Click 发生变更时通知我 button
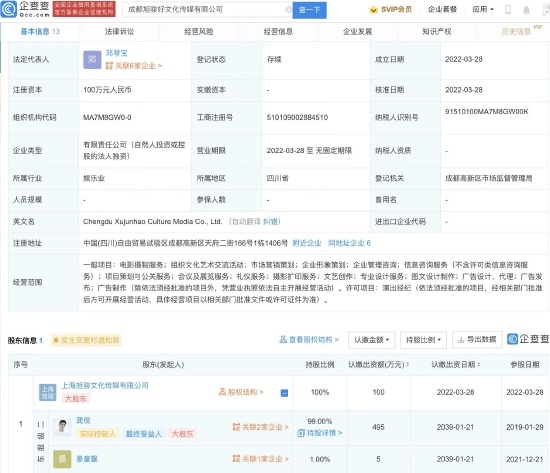 pyautogui.click(x=86, y=340)
